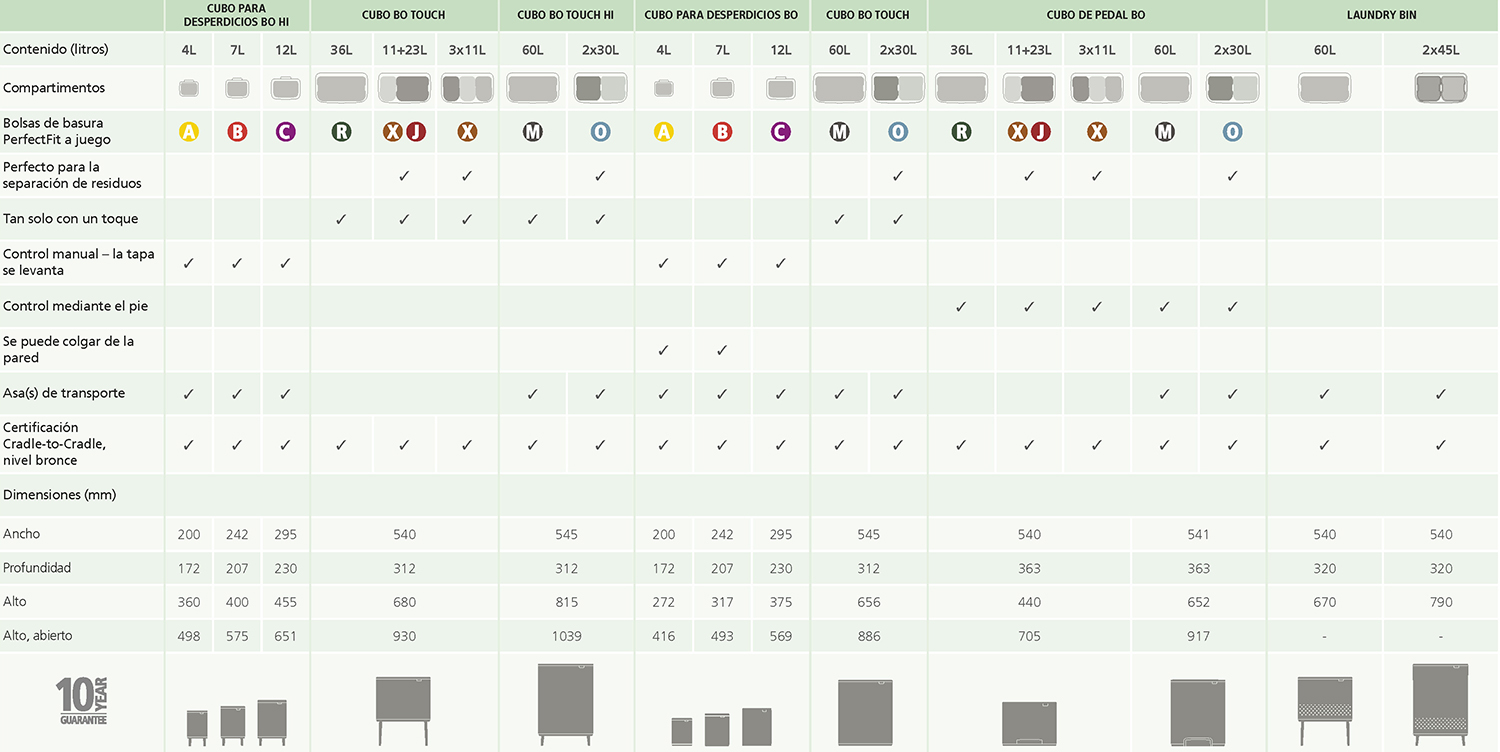Image resolution: width=1500 pixels, height=752 pixels.
Task: Click the Cubo Bo Touch Hi column header
Action: [566, 15]
